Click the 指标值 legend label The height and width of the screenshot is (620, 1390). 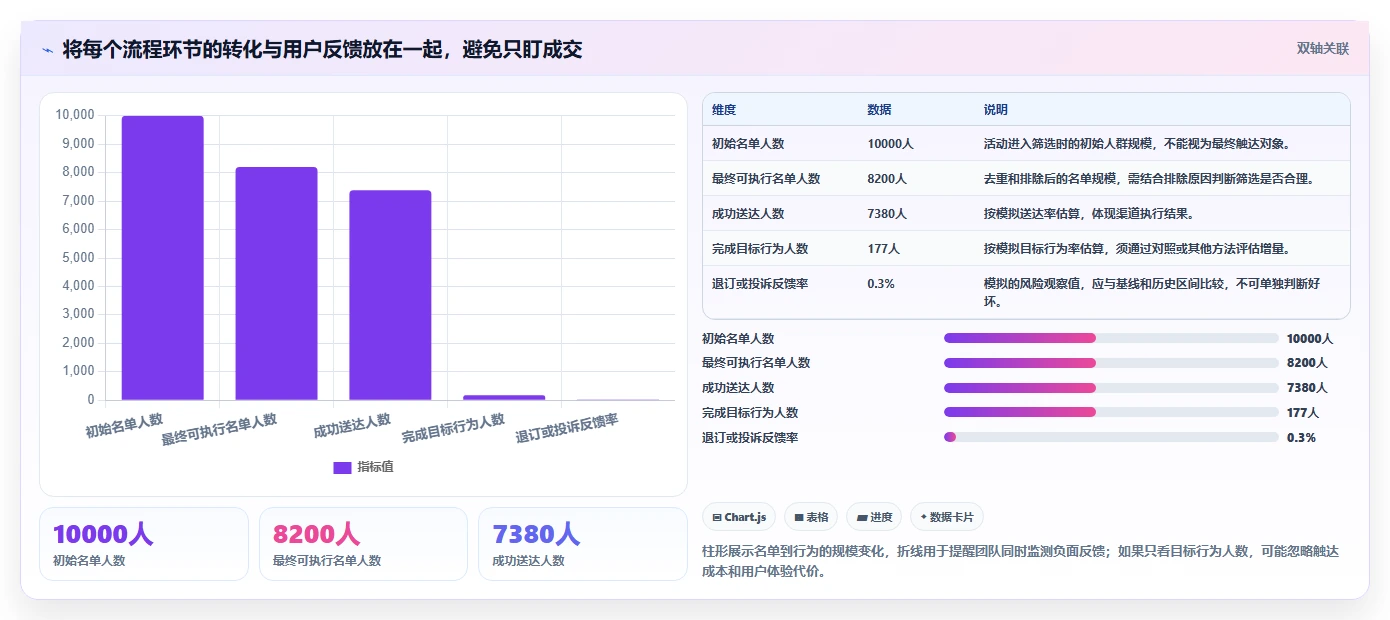(x=375, y=467)
